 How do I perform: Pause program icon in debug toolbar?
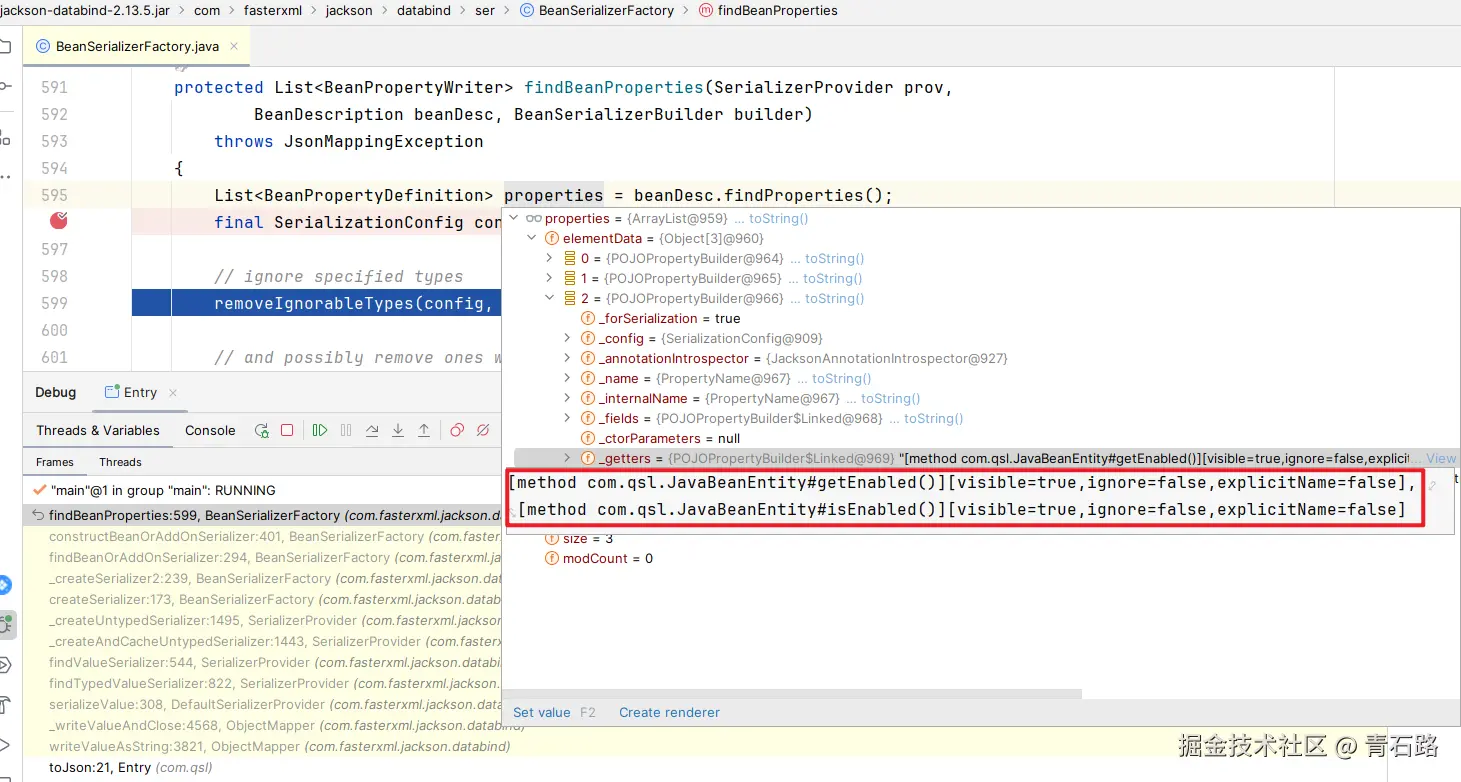[346, 430]
